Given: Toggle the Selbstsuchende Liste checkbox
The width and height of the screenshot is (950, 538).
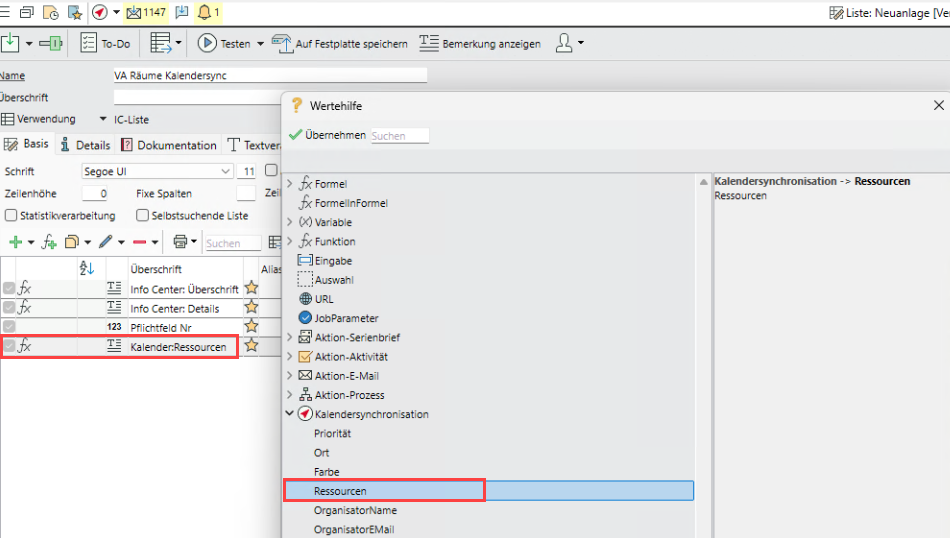Looking at the screenshot, I should [142, 215].
